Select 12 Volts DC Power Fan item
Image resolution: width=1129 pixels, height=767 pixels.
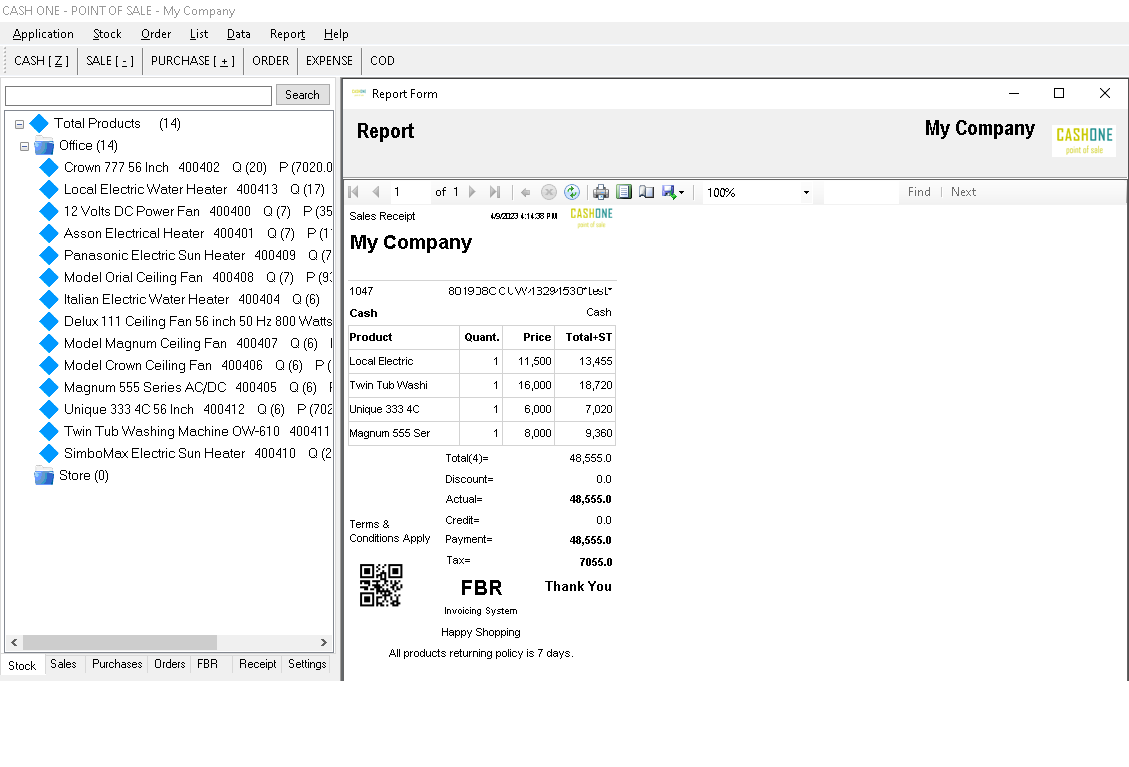(198, 212)
